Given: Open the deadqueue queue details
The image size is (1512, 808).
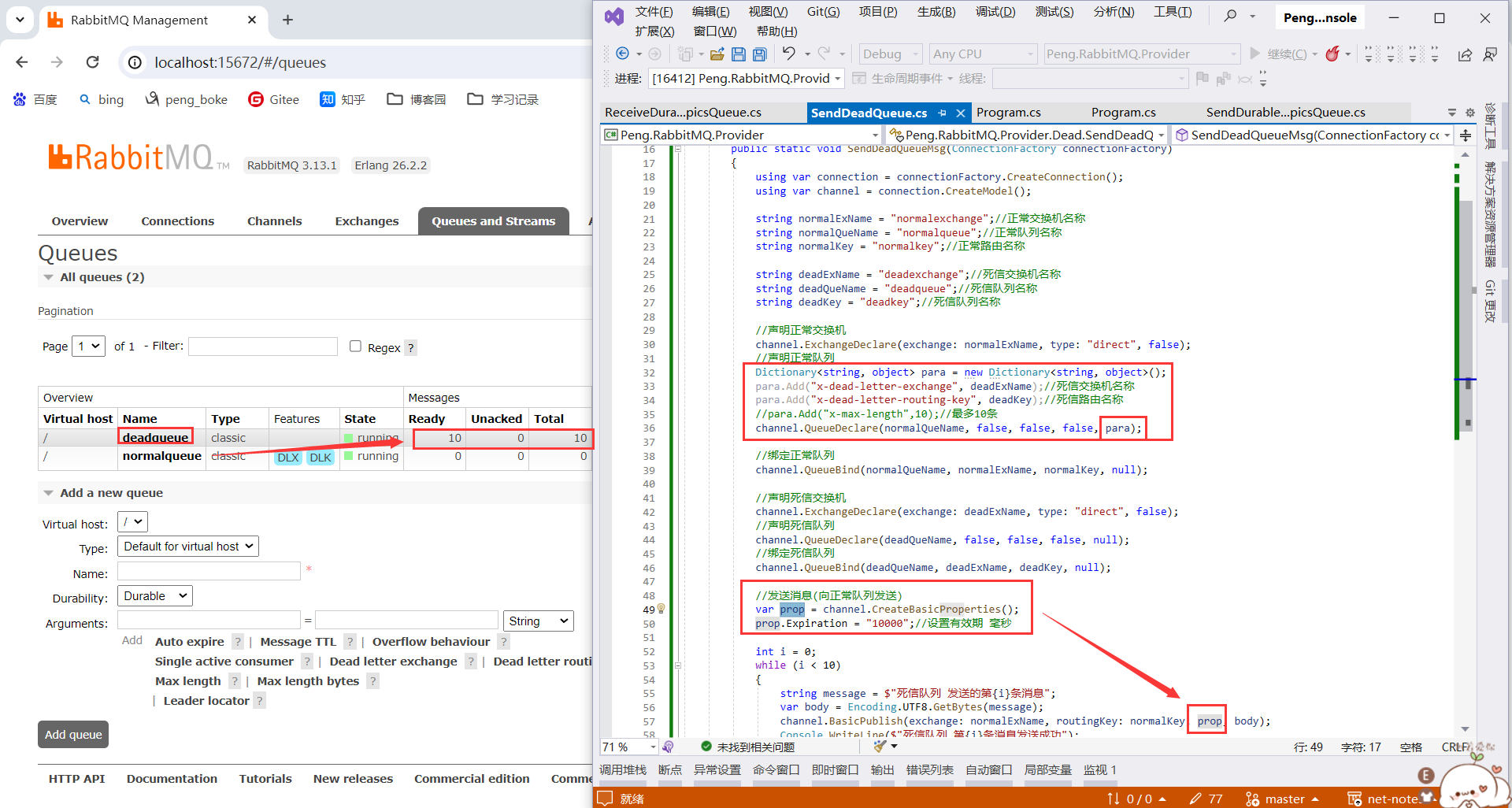Looking at the screenshot, I should click(x=155, y=437).
